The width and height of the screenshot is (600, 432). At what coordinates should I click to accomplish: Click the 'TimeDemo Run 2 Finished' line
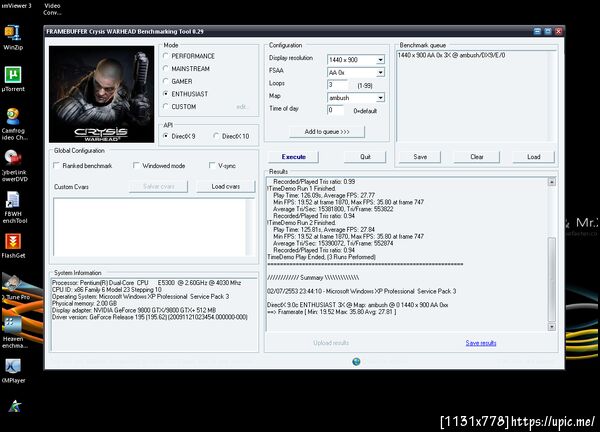(x=302, y=222)
